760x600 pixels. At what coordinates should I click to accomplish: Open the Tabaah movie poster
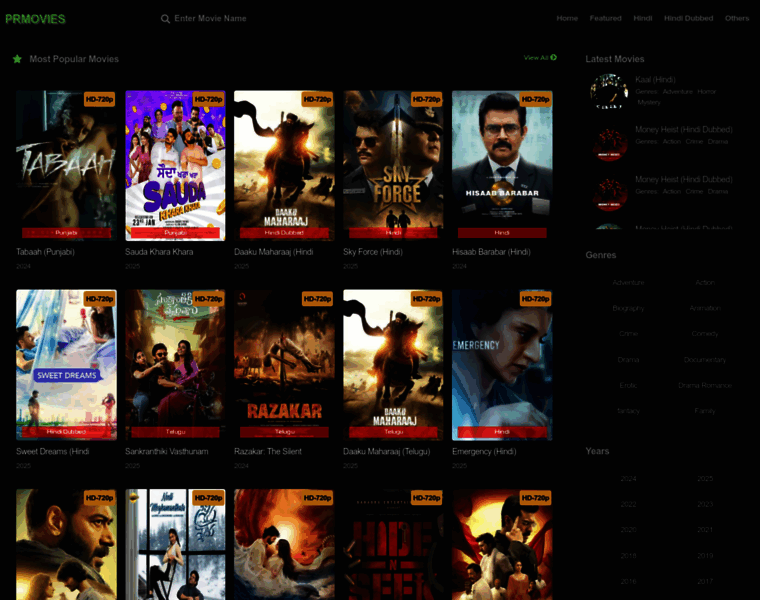pos(66,165)
